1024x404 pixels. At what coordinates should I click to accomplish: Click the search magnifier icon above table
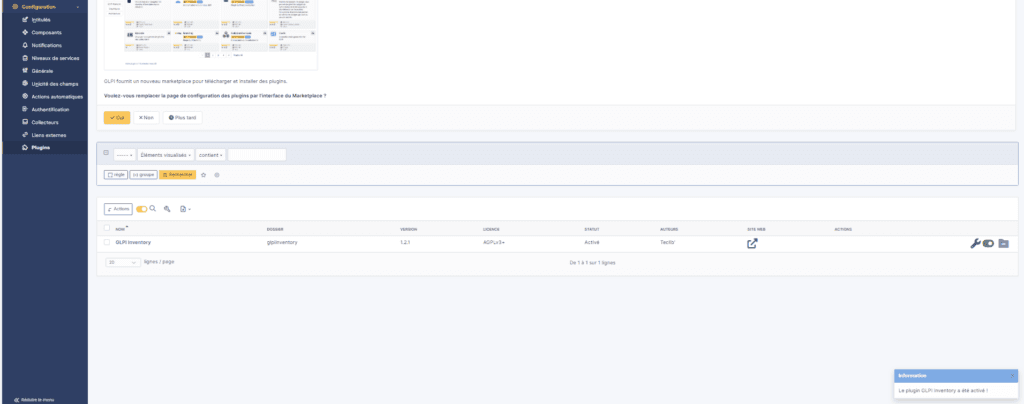[x=153, y=209]
